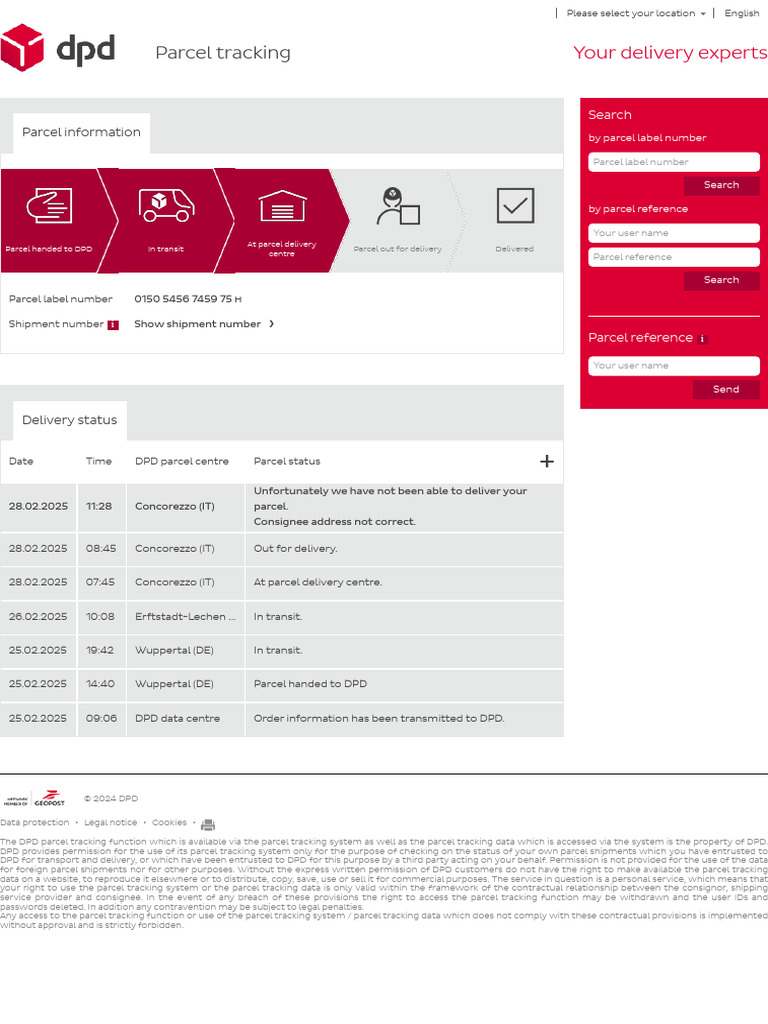Image resolution: width=768 pixels, height=1024 pixels.
Task: Click the printer icon in the footer
Action: 208,825
